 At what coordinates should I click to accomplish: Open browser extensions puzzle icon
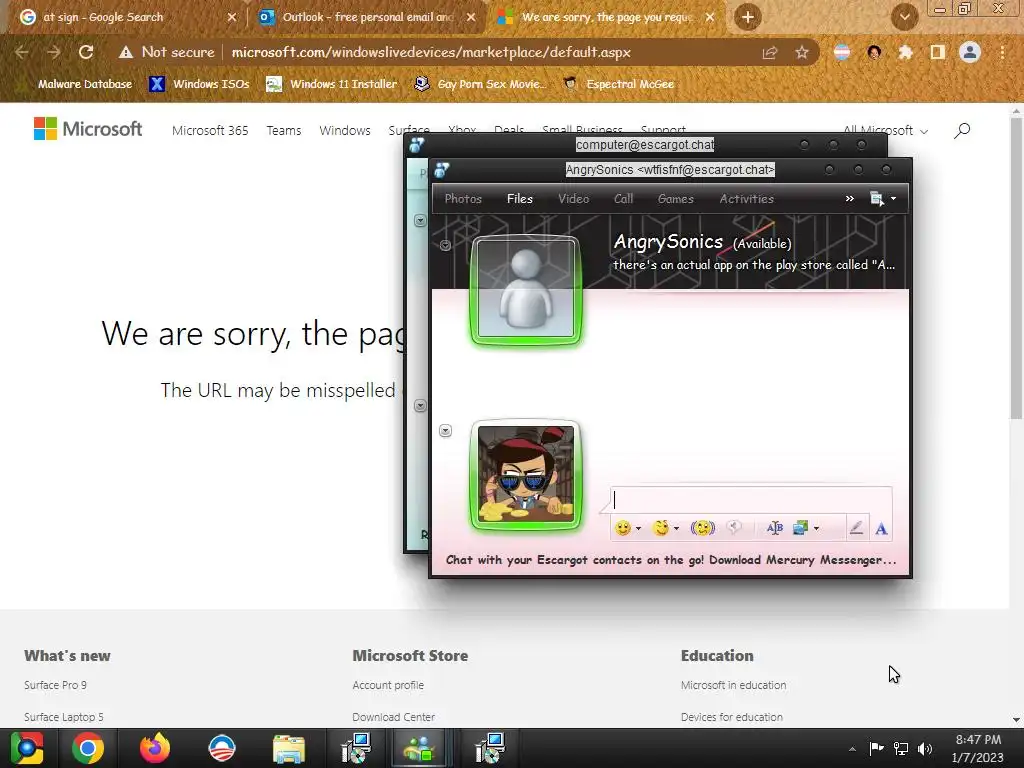click(x=905, y=52)
